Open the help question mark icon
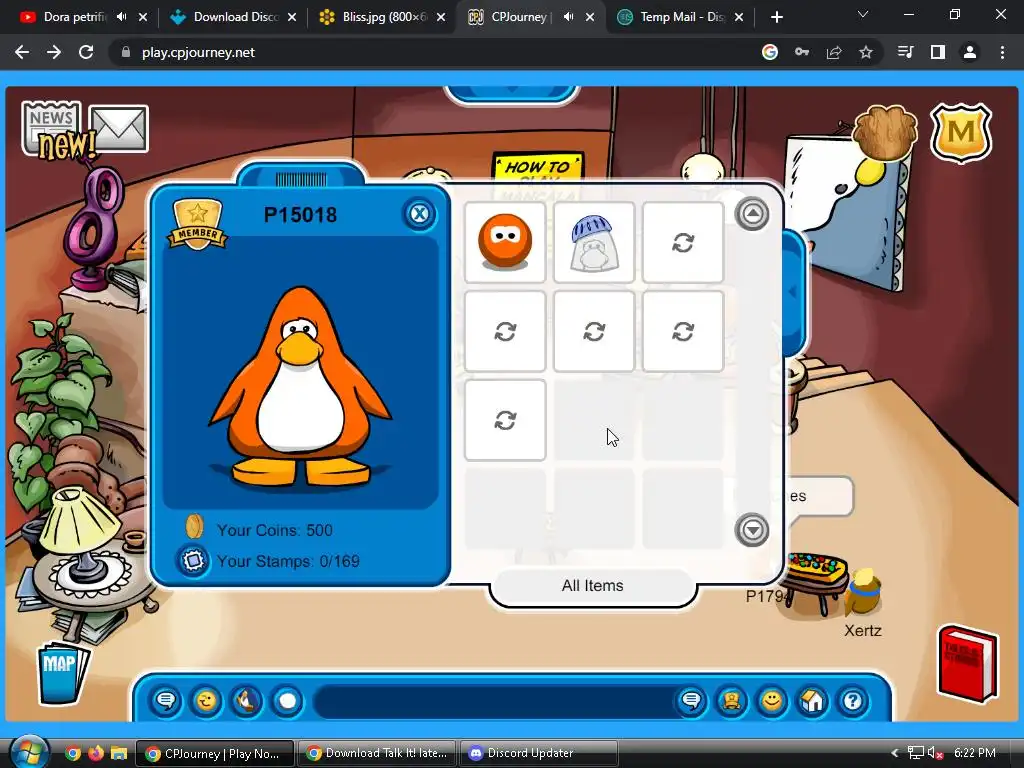Viewport: 1024px width, 768px height. click(853, 701)
